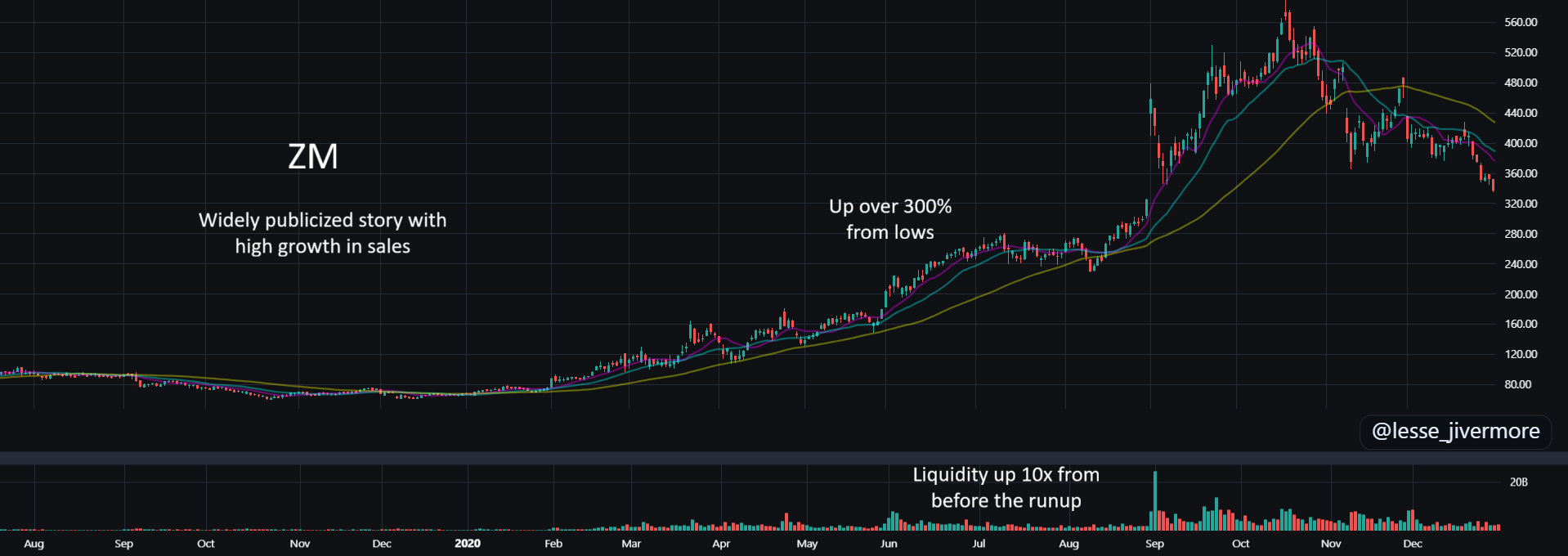Image resolution: width=1568 pixels, height=556 pixels.
Task: Click the 520.00 price axis label
Action: tap(1521, 52)
